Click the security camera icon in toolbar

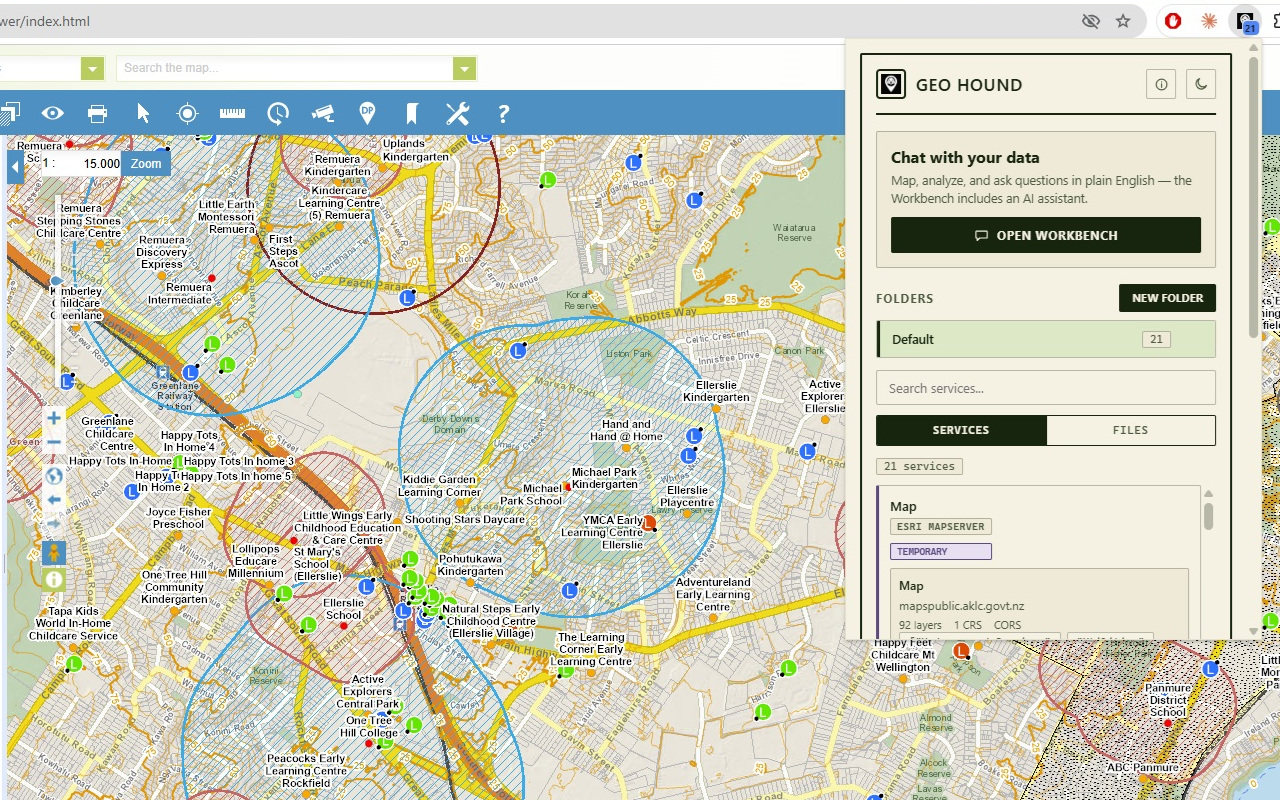tap(322, 114)
